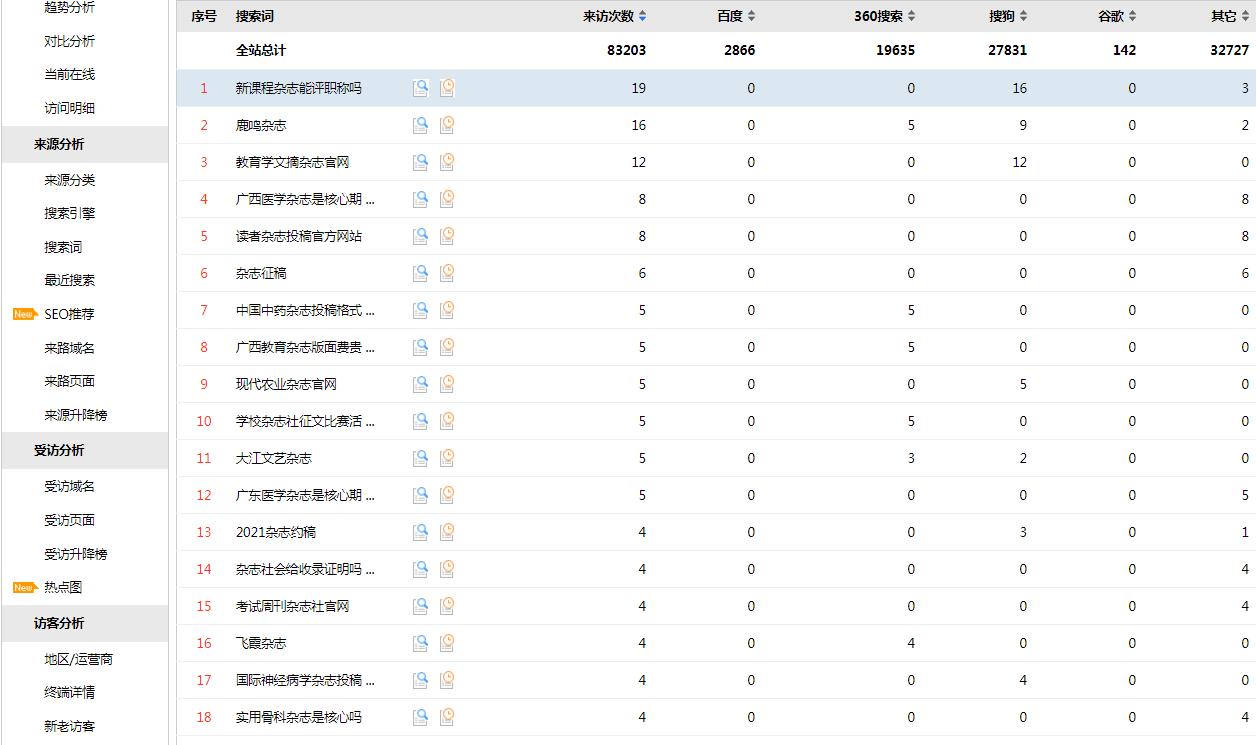Open 热点图 from the sidebar
The image size is (1256, 745).
(63, 587)
